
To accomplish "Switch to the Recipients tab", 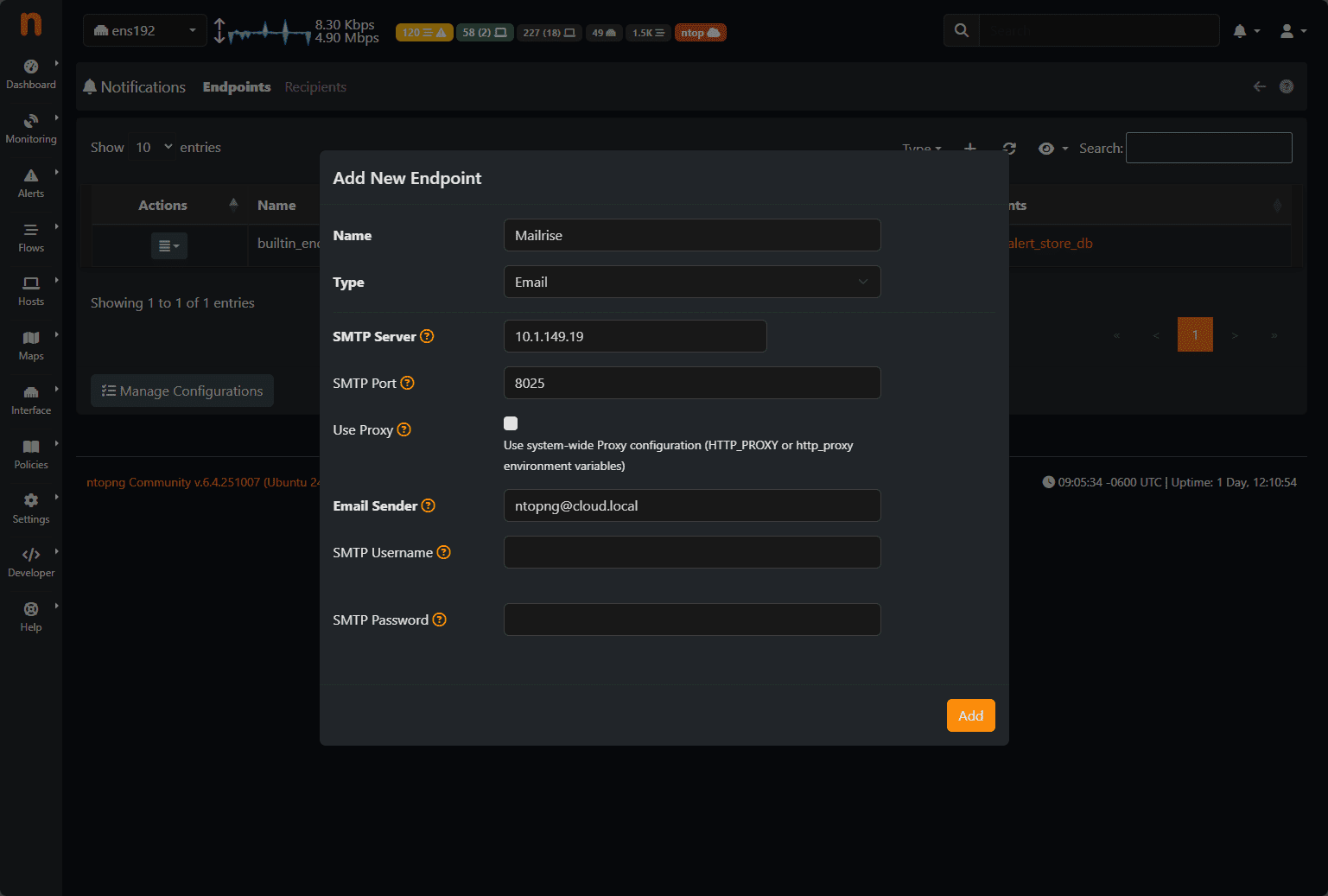I will [315, 86].
